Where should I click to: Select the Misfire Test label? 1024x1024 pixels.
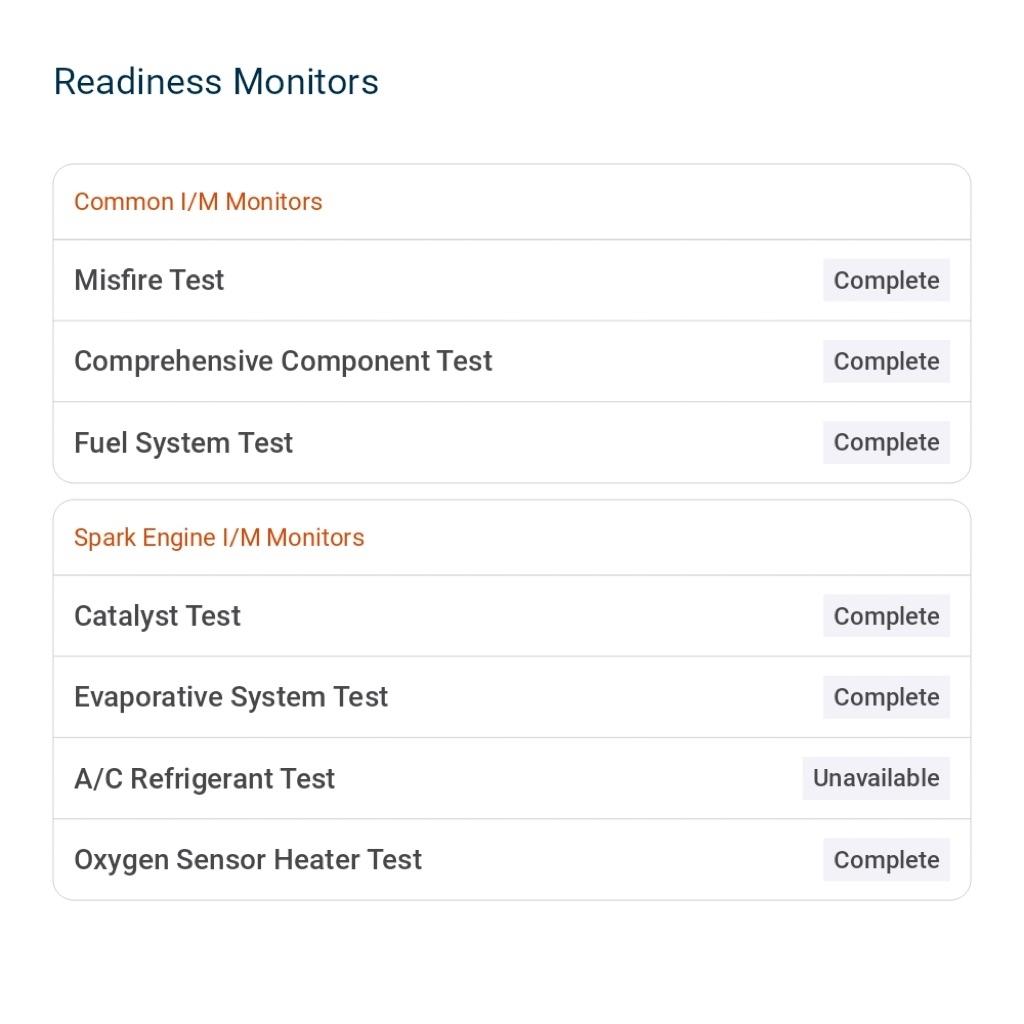[149, 280]
